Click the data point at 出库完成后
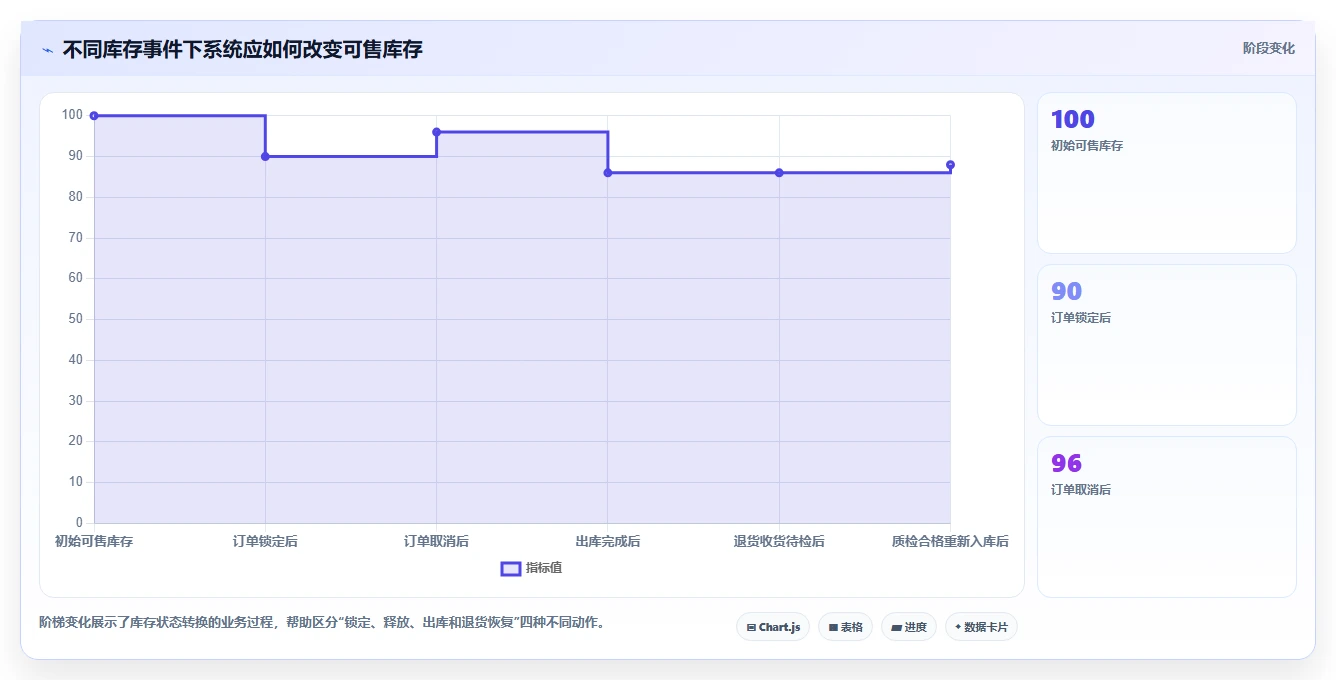 608,173
